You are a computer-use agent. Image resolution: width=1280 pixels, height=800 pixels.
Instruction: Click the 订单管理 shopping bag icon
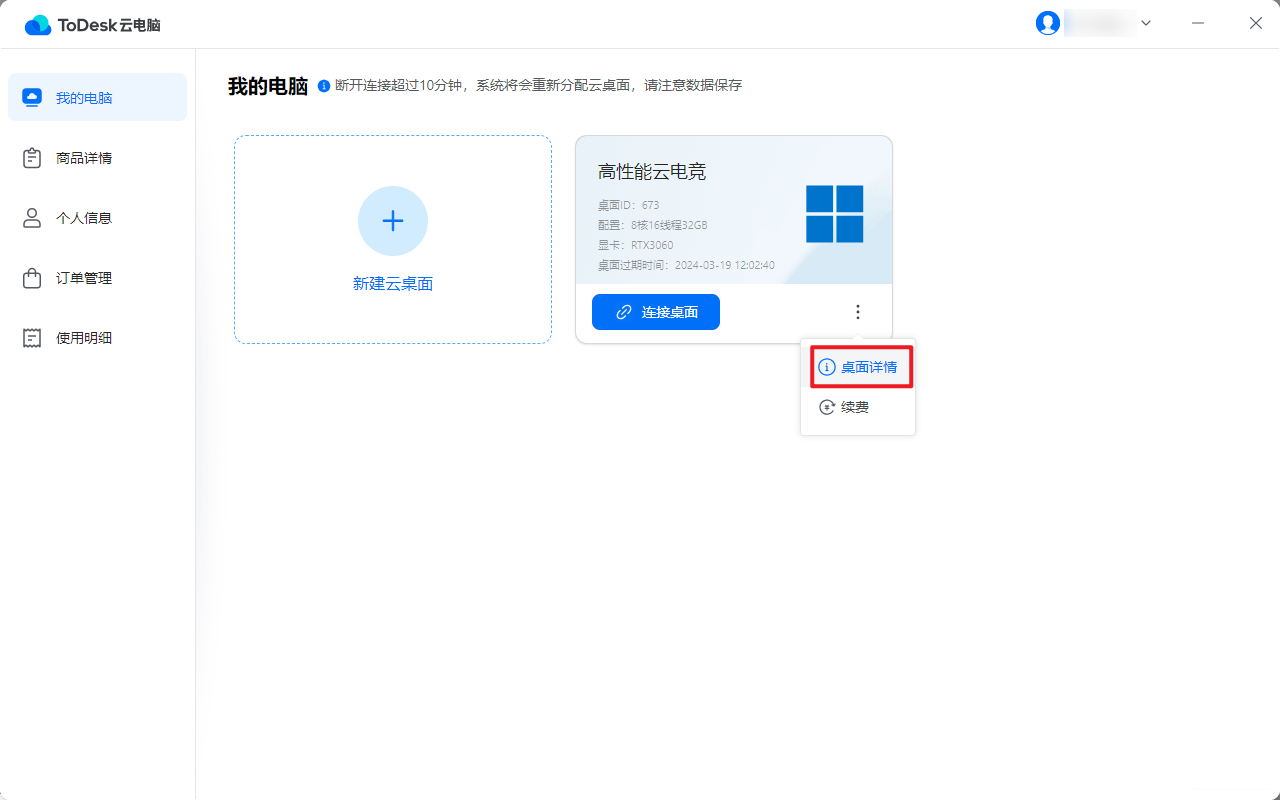click(32, 278)
